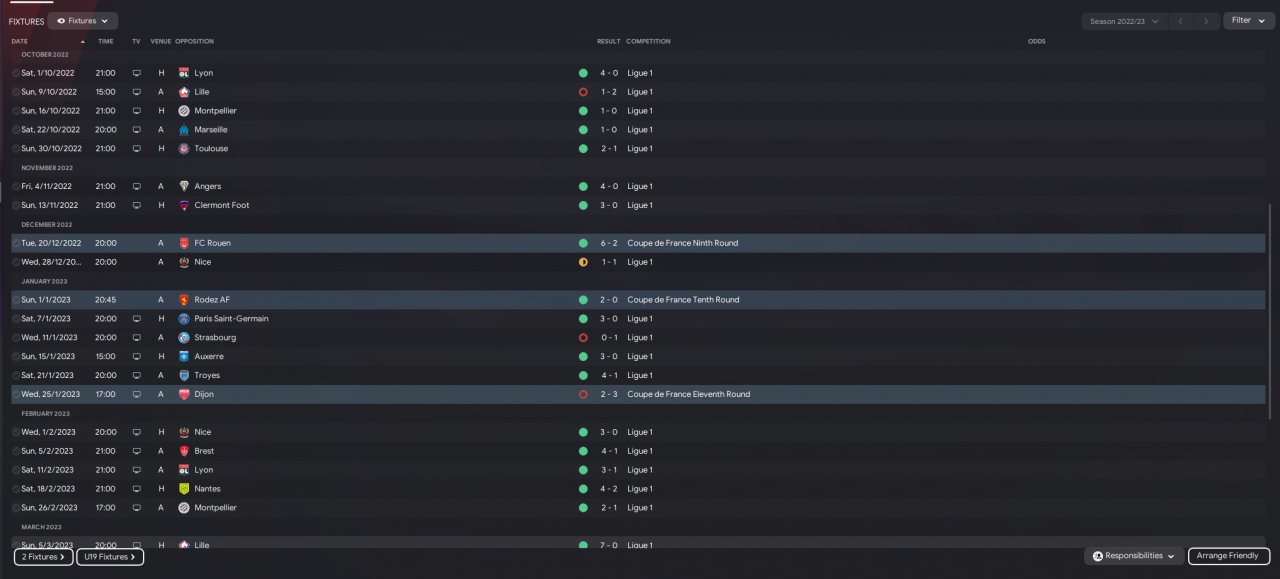
Task: Toggle the row selector beside Fri, 4/11/2022
Action: [15, 187]
